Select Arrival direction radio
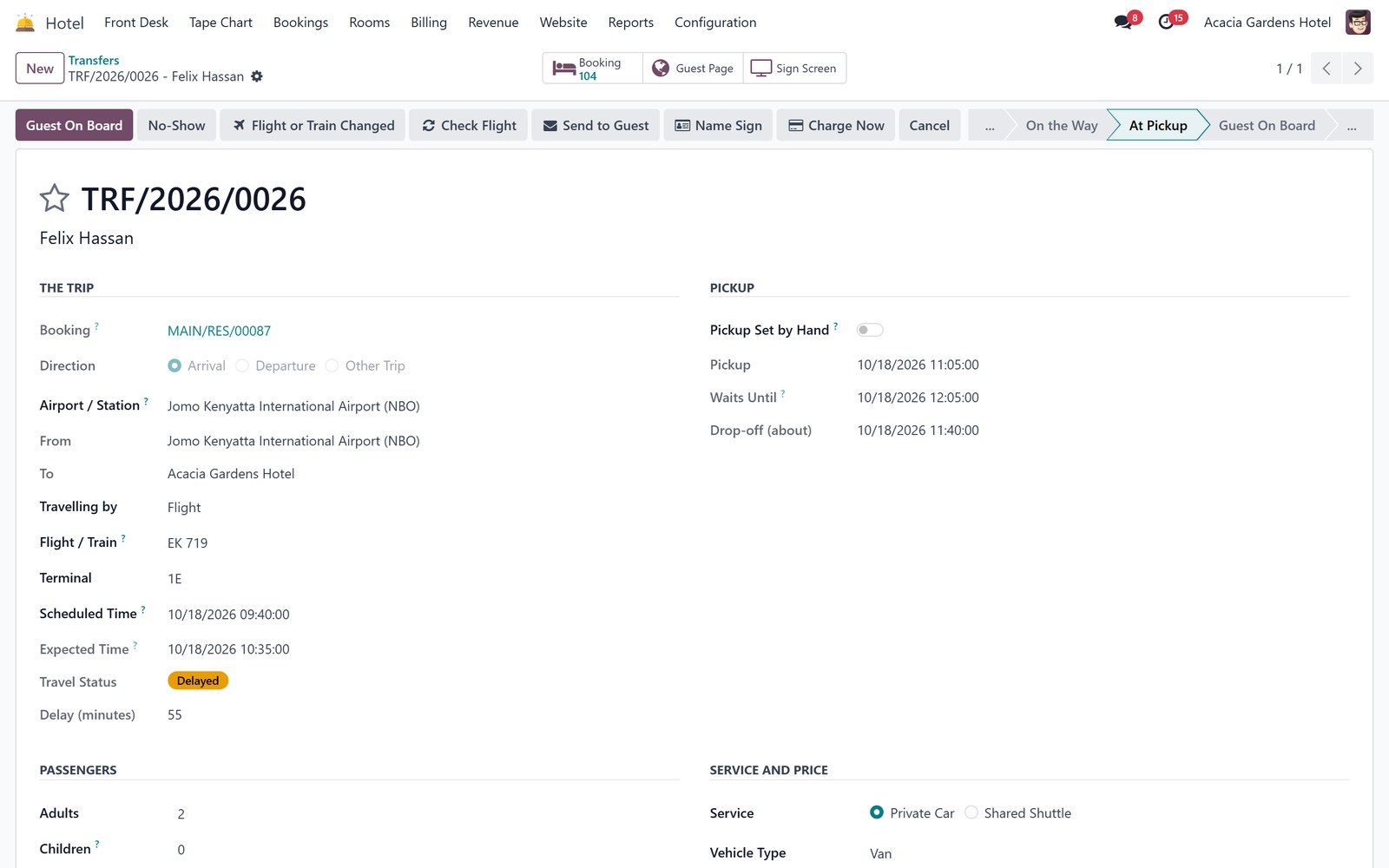 174,366
